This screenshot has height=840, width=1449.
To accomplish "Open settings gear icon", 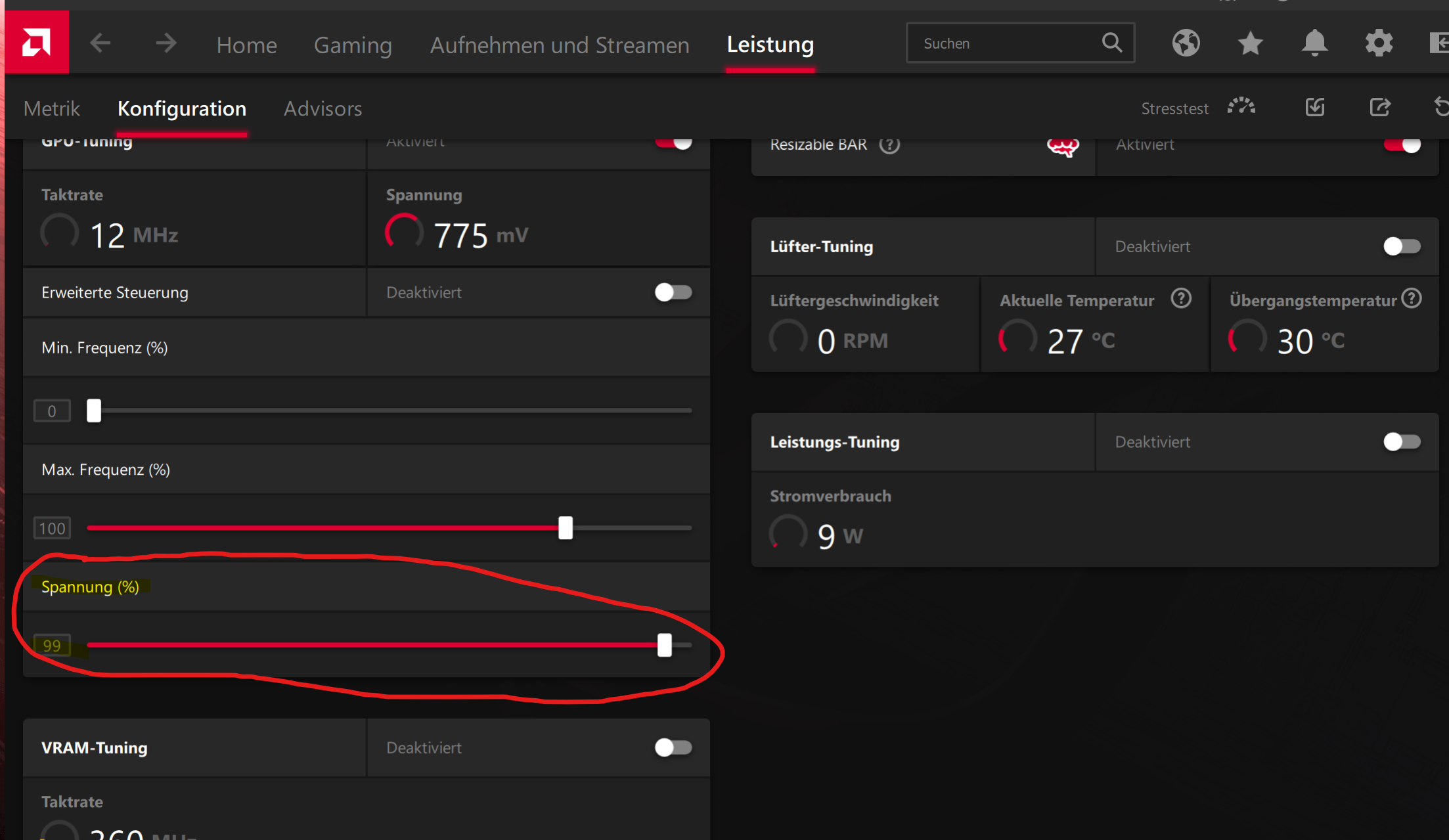I will [x=1379, y=43].
